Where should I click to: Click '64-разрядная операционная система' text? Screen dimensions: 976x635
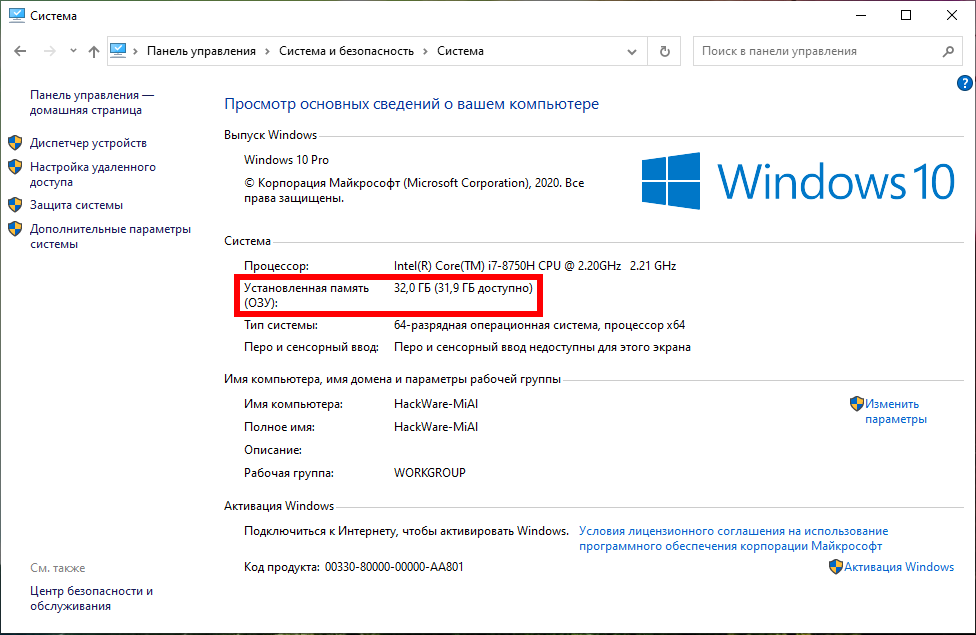(x=495, y=325)
